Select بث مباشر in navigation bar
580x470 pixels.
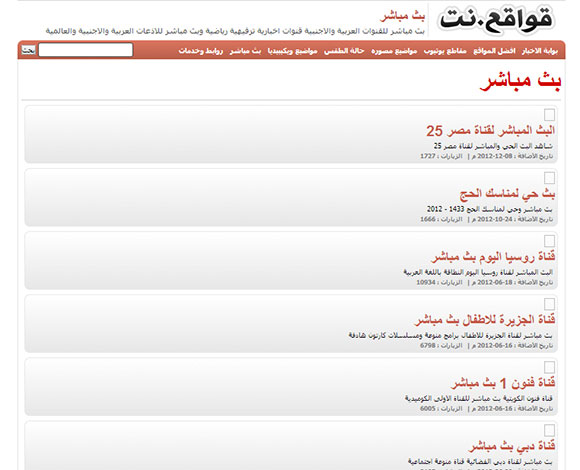[x=245, y=51]
